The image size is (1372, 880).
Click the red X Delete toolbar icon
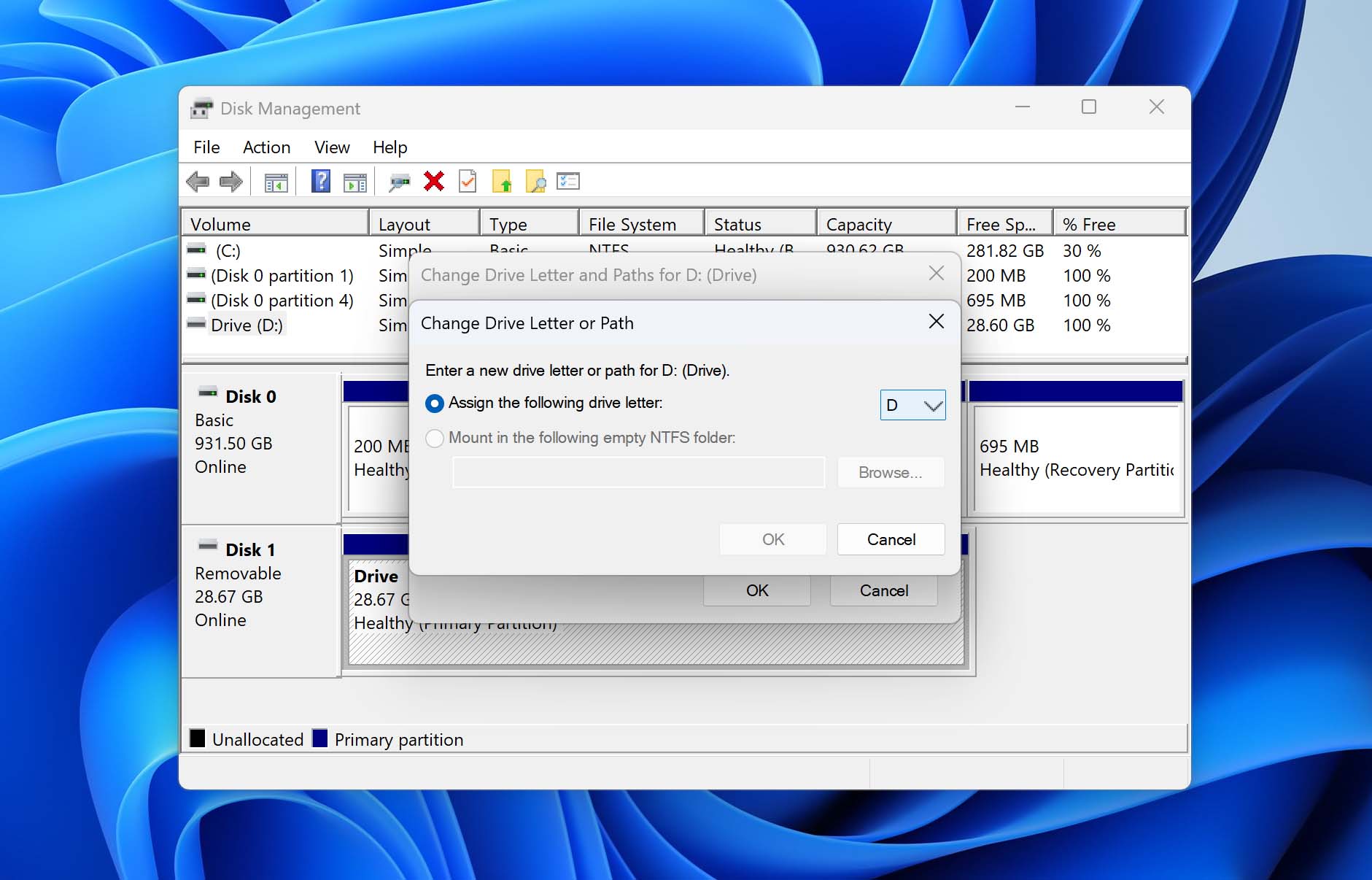click(434, 182)
